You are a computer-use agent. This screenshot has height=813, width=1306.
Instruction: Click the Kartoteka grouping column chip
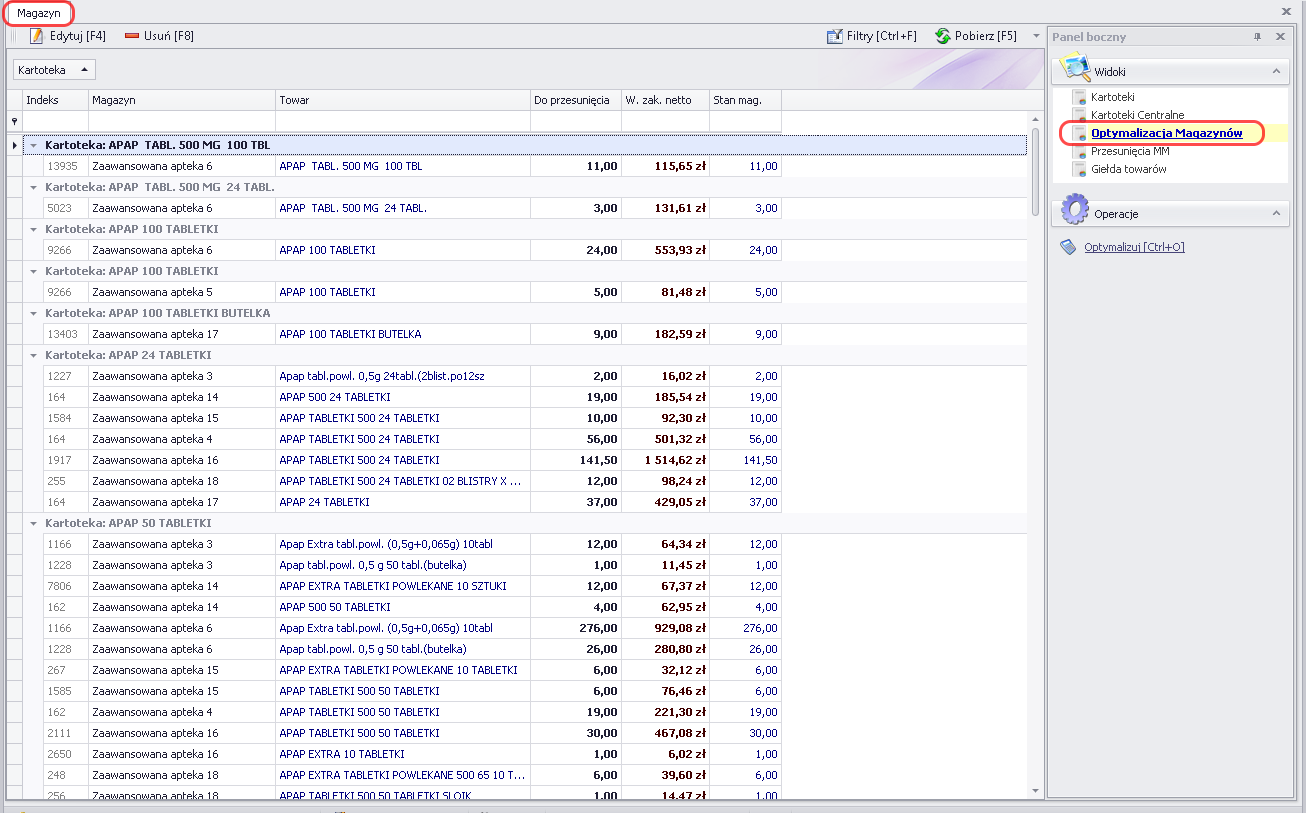pyautogui.click(x=54, y=70)
